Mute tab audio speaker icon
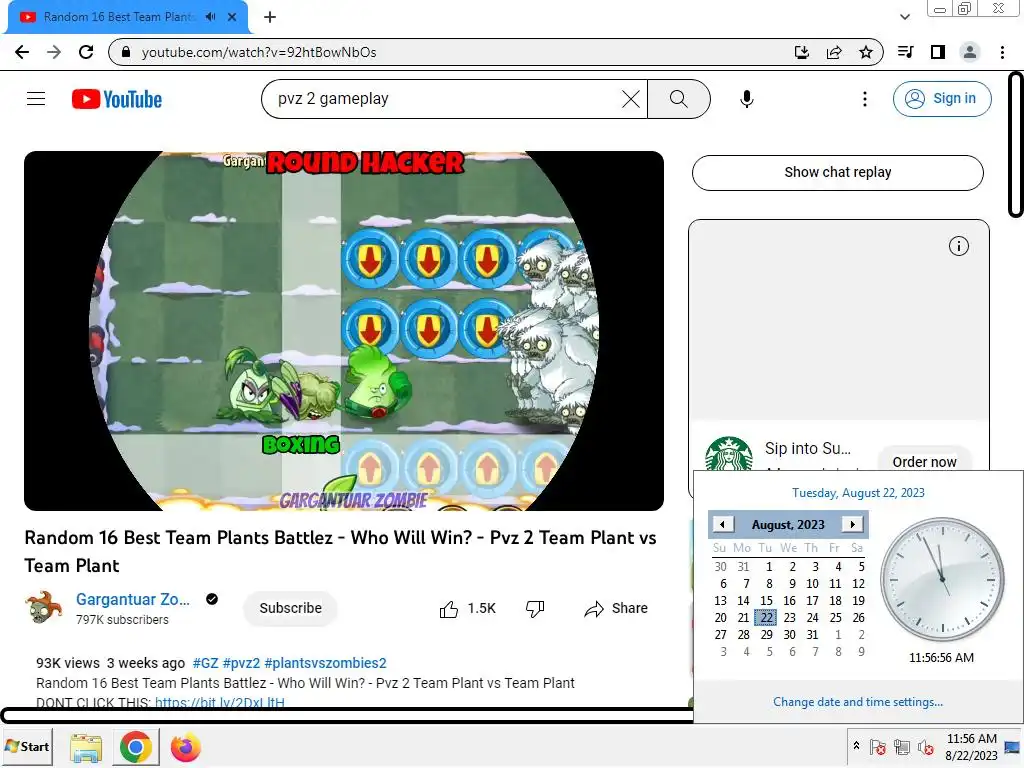The image size is (1024, 768). (210, 17)
